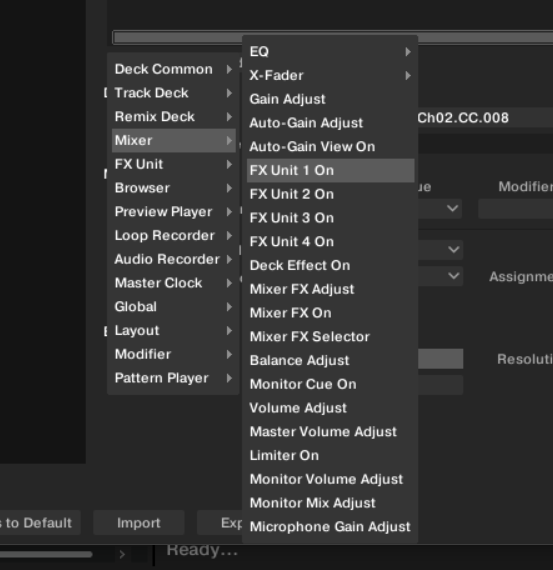Open the Deck Common submenu
The width and height of the screenshot is (553, 570).
click(173, 69)
